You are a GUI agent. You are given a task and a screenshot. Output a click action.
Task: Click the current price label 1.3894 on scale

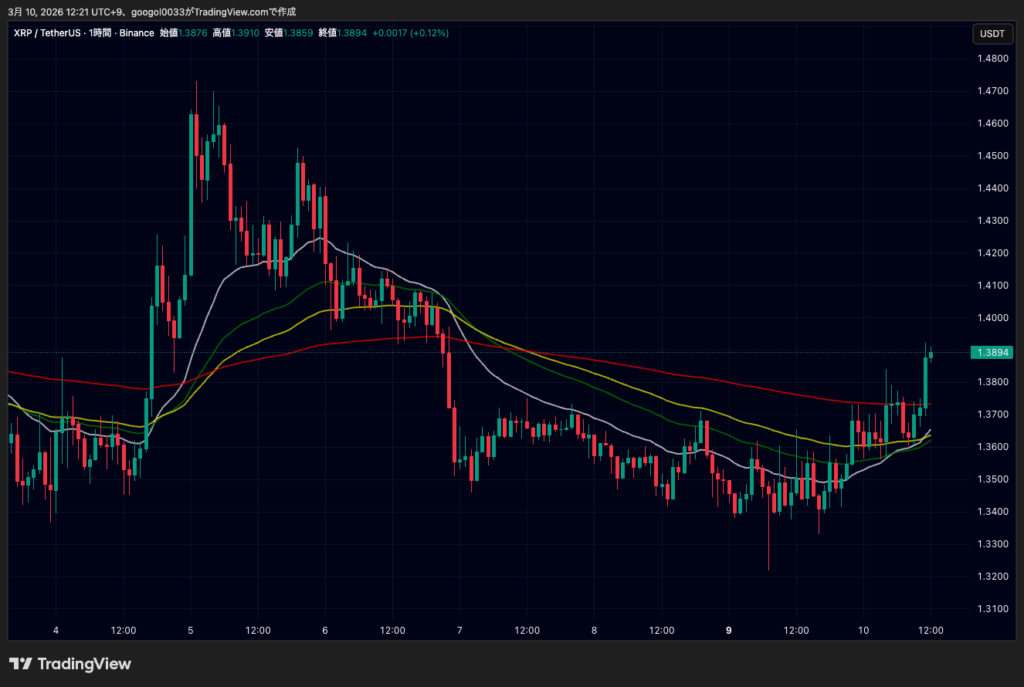click(993, 352)
